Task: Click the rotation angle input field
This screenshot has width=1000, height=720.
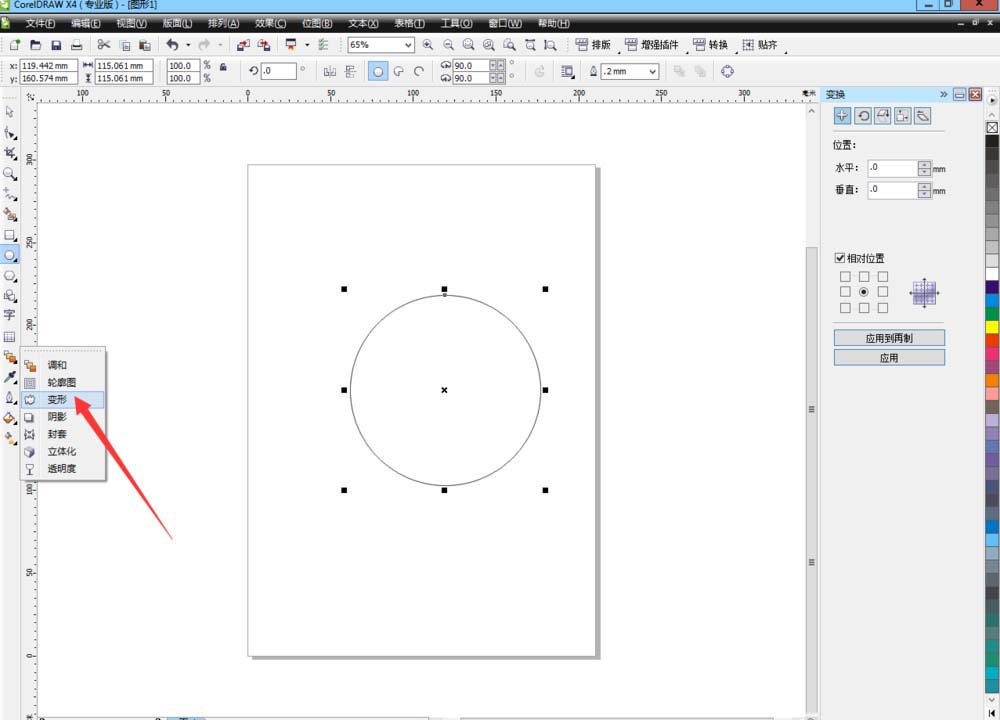Action: (x=279, y=71)
